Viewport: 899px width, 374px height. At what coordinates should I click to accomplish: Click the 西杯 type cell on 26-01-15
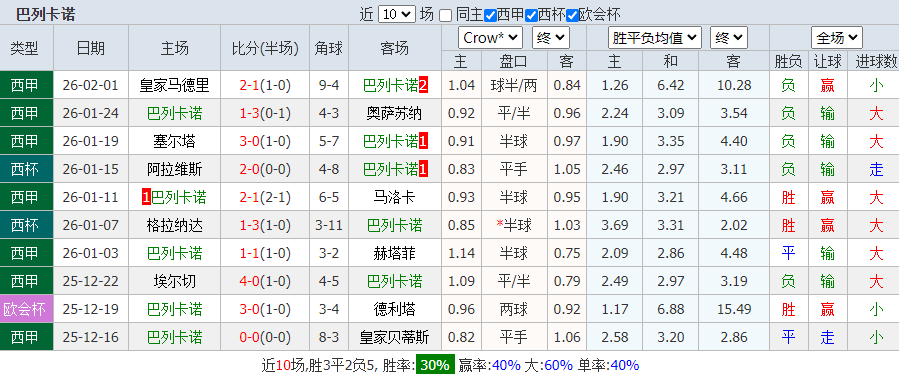pyautogui.click(x=26, y=169)
